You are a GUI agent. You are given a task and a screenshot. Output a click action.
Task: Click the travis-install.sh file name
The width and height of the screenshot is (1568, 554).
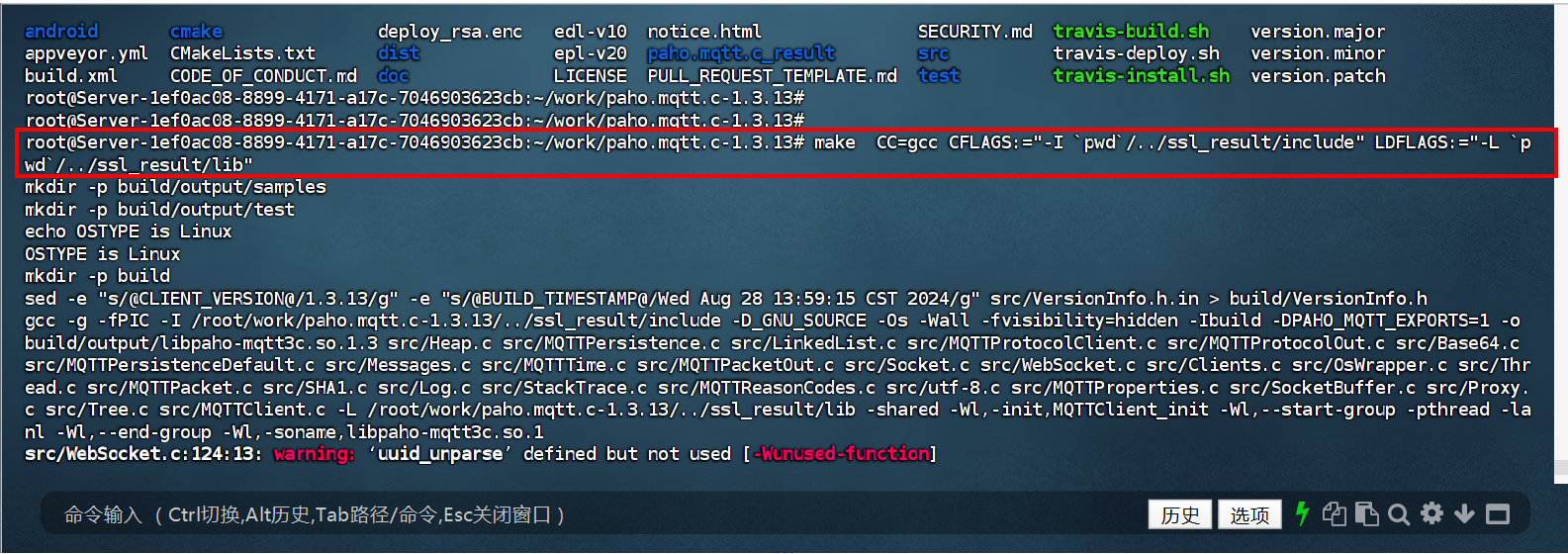point(1141,76)
